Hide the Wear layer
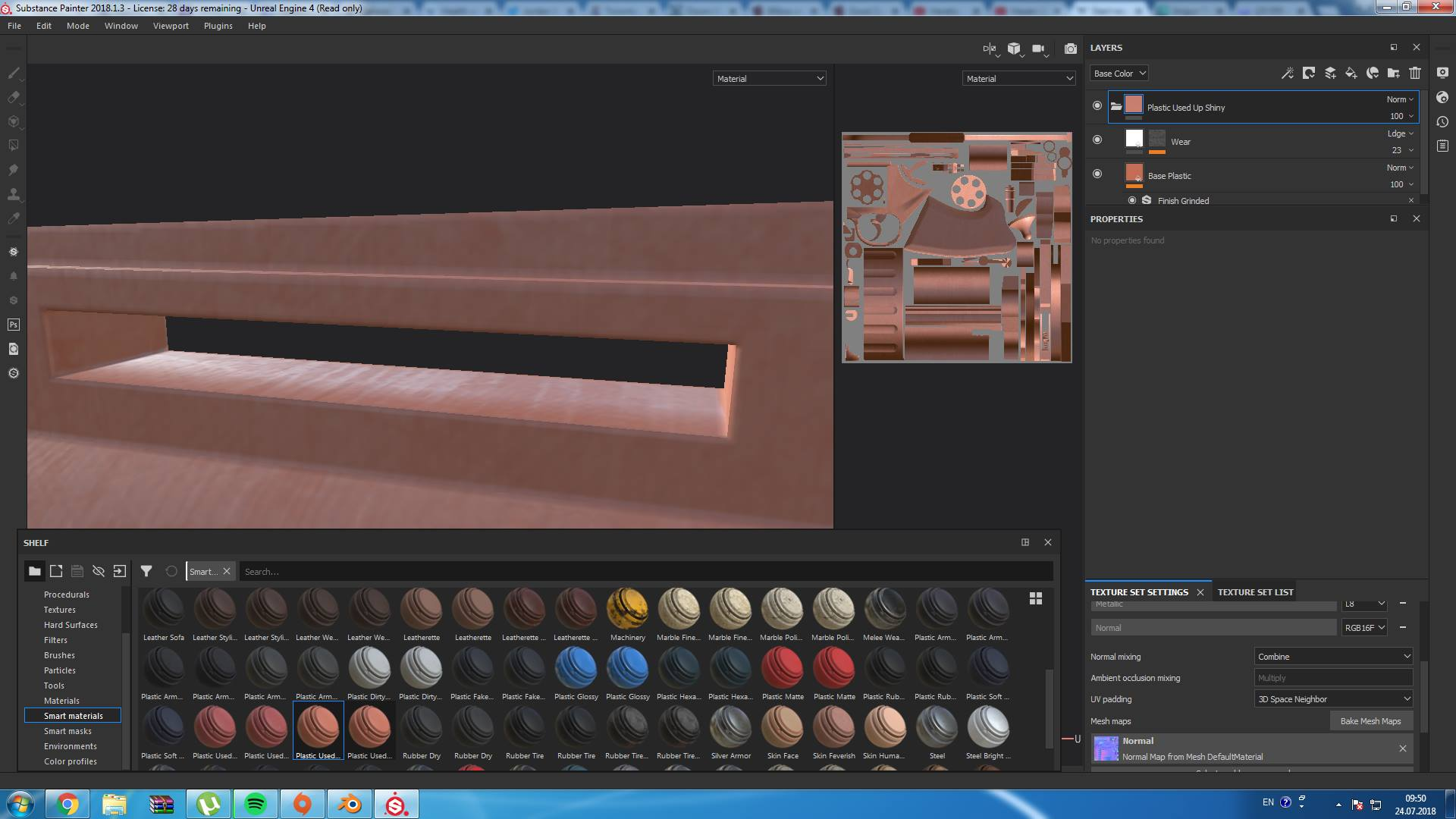This screenshot has height=819, width=1456. [1097, 140]
